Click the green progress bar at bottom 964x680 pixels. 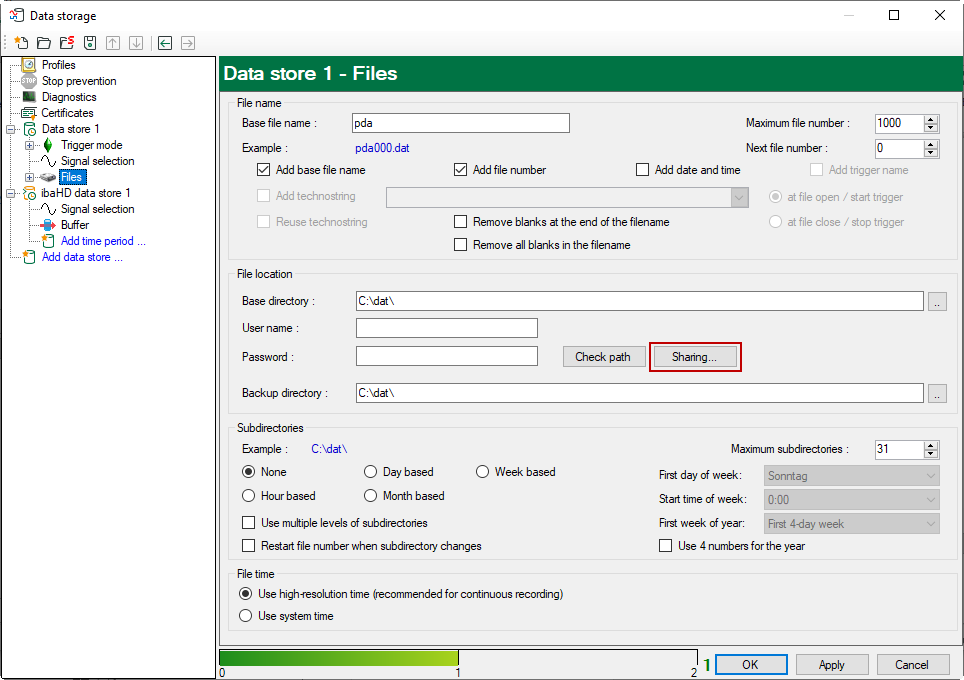tap(338, 658)
